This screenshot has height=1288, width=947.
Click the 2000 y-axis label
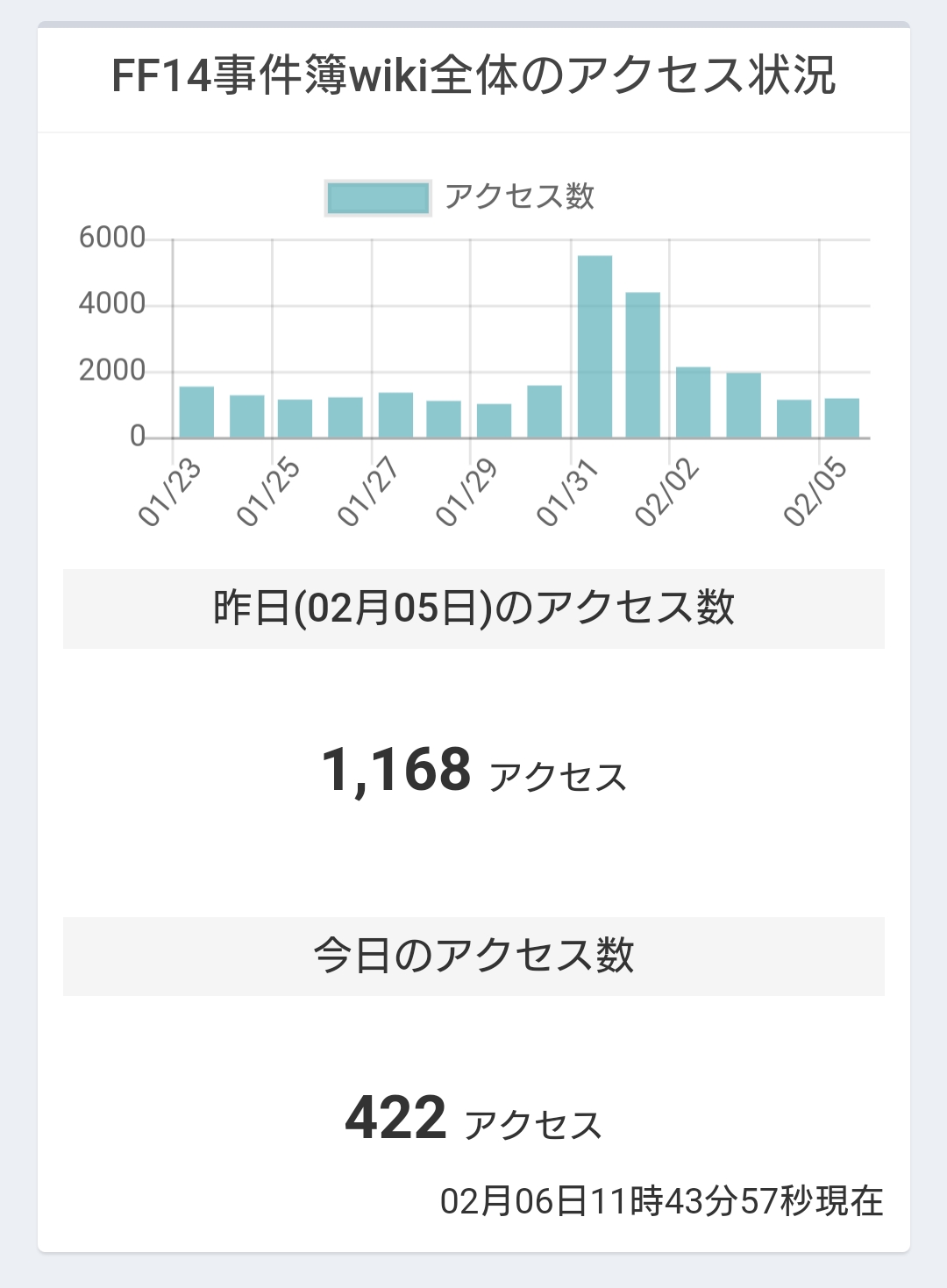112,371
